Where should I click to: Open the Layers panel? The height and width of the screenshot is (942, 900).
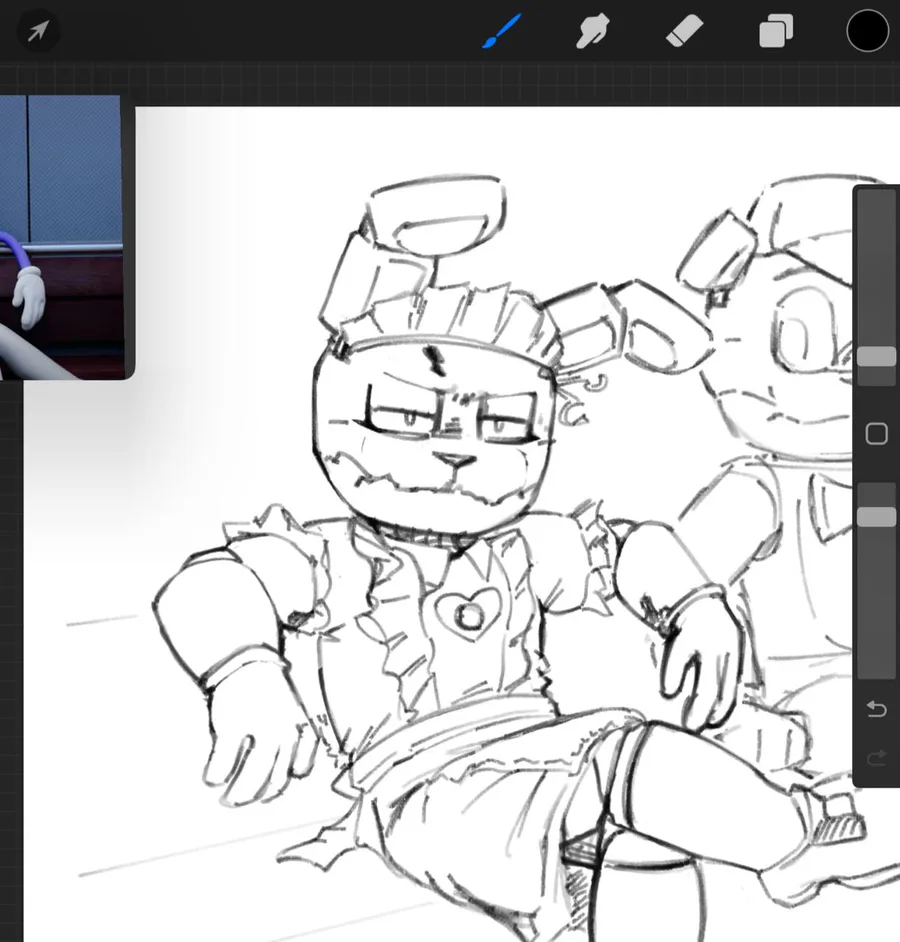tap(776, 31)
